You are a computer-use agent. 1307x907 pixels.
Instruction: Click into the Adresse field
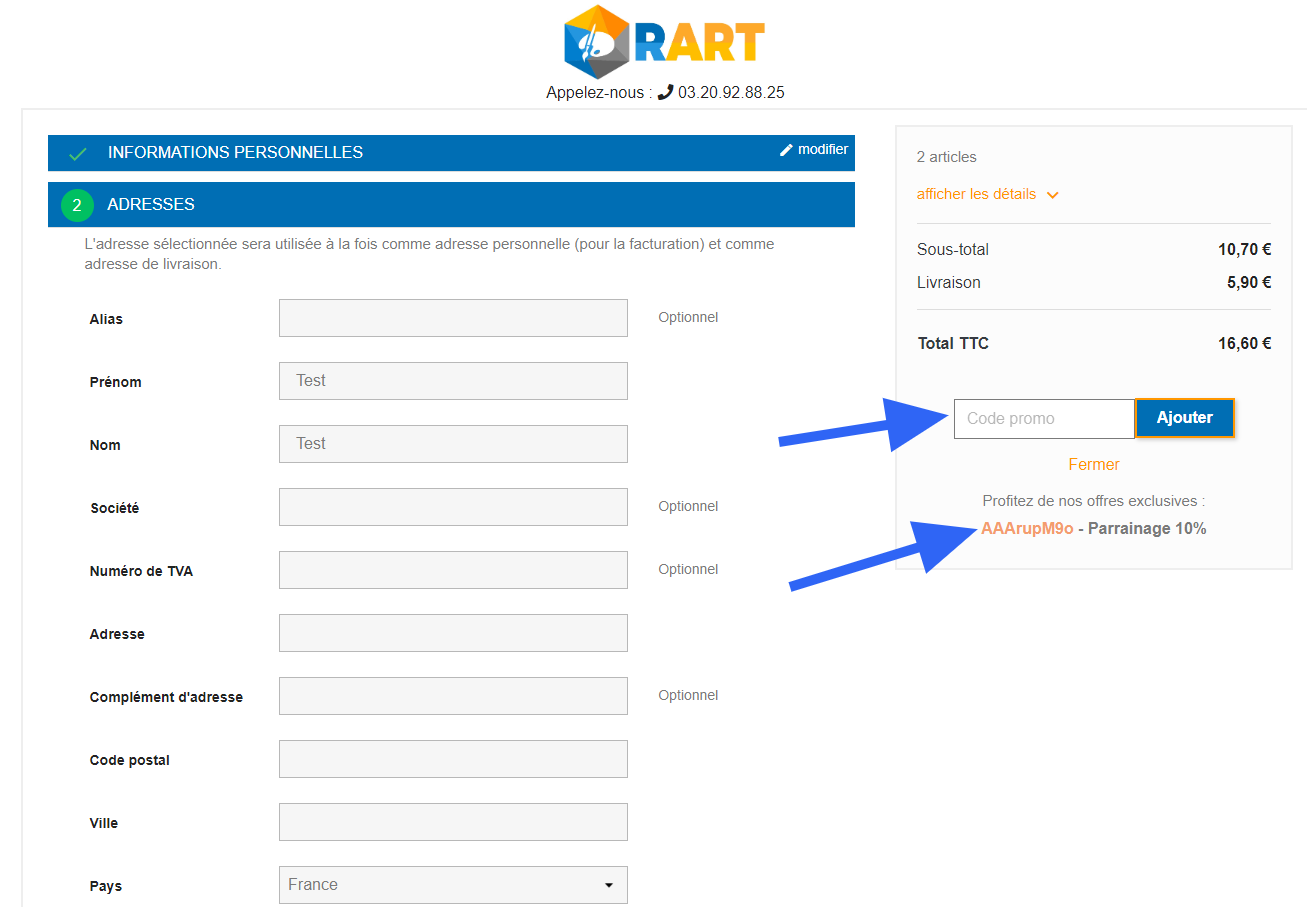pos(453,633)
